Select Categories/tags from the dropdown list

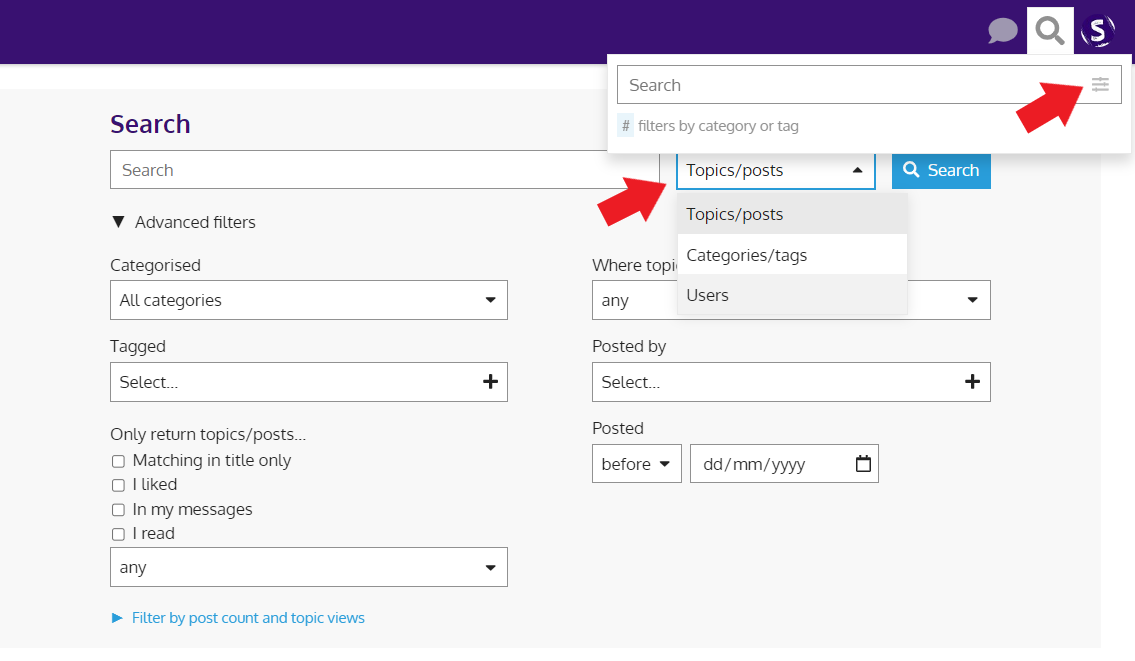pyautogui.click(x=746, y=255)
